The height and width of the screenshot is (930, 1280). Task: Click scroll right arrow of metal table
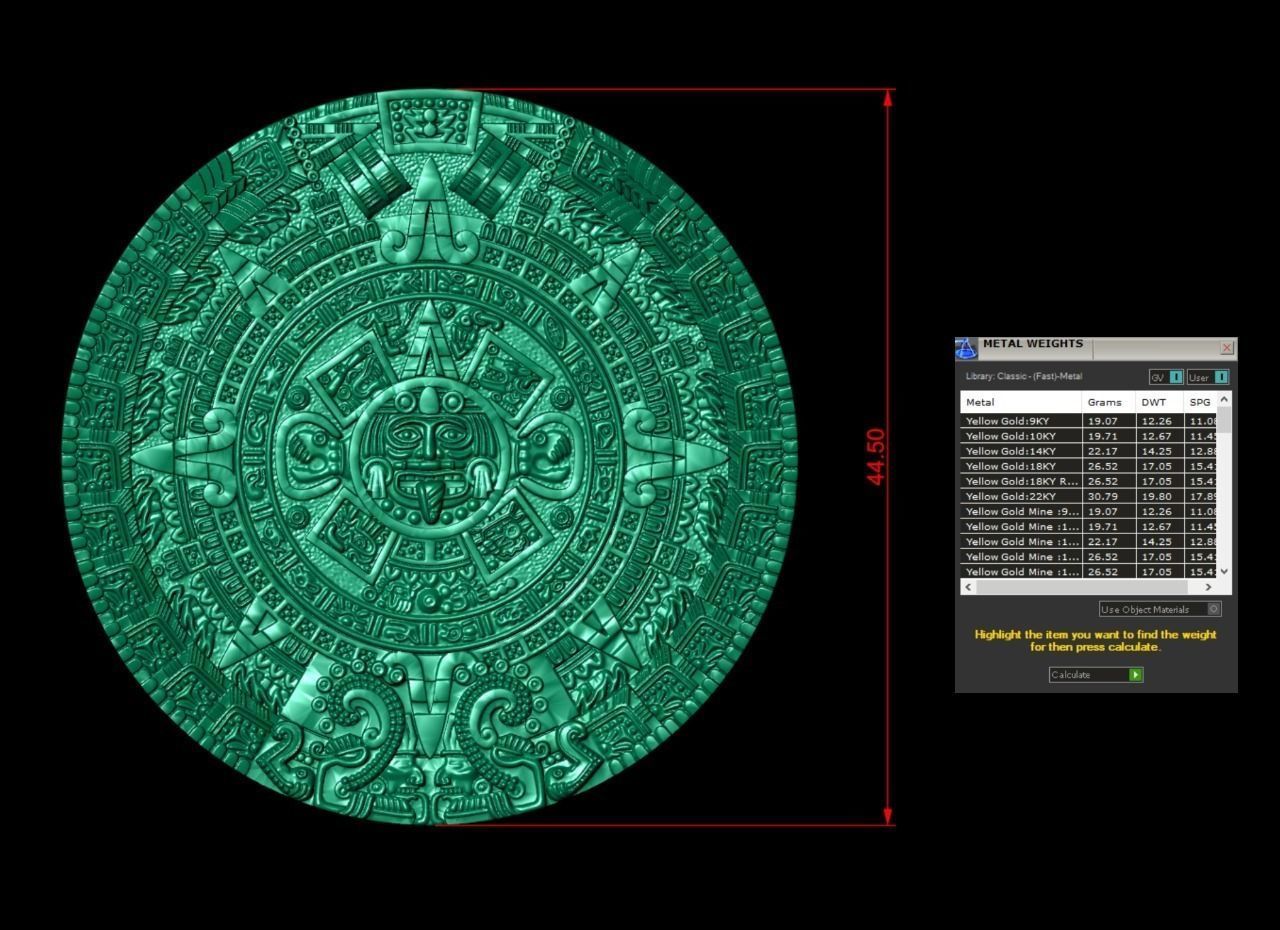click(x=1209, y=587)
